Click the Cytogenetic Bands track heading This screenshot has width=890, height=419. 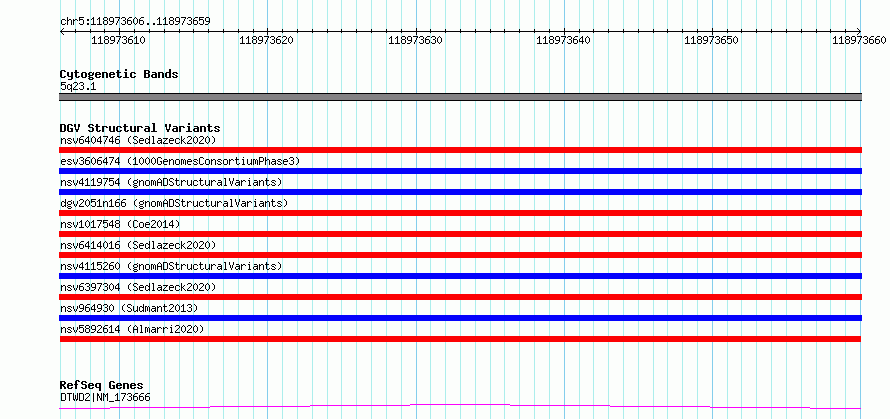coord(119,74)
